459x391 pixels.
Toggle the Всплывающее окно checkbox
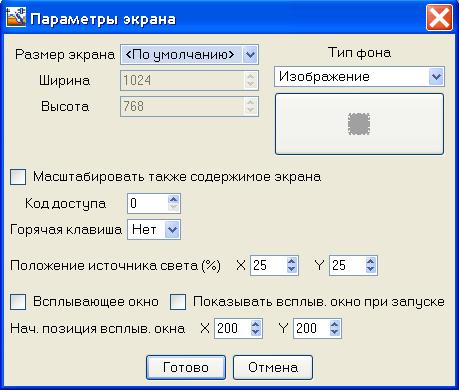tap(18, 302)
